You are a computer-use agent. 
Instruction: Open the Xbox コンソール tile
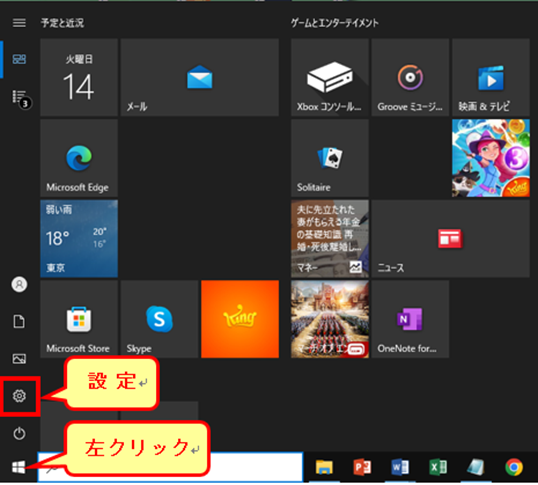tap(330, 78)
